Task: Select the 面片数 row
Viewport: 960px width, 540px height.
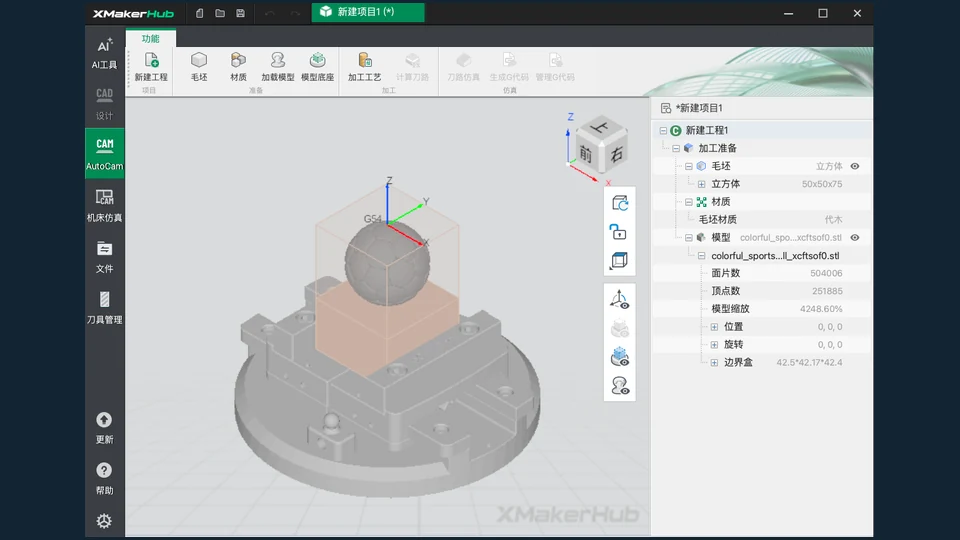Action: point(762,273)
